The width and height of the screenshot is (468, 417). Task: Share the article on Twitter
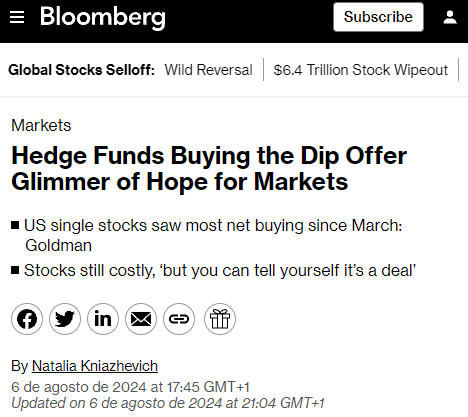pyautogui.click(x=65, y=319)
